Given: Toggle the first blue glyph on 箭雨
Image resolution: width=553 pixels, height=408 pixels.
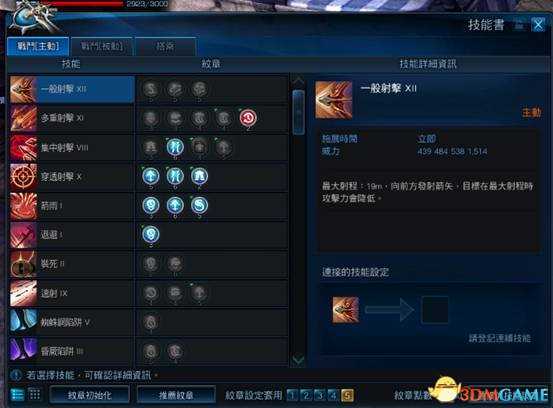Looking at the screenshot, I should click(x=151, y=205).
